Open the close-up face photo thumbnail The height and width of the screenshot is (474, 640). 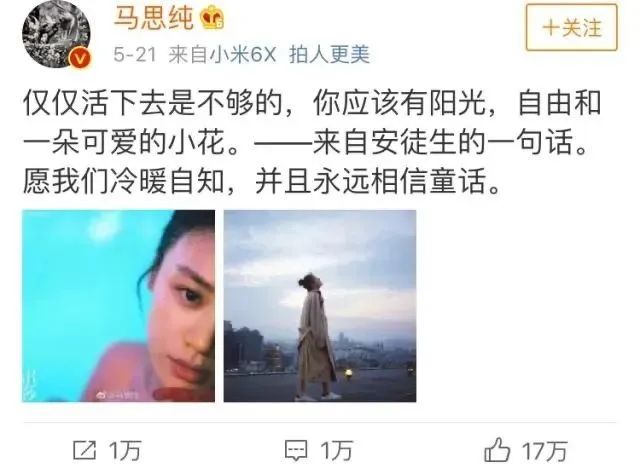point(118,306)
